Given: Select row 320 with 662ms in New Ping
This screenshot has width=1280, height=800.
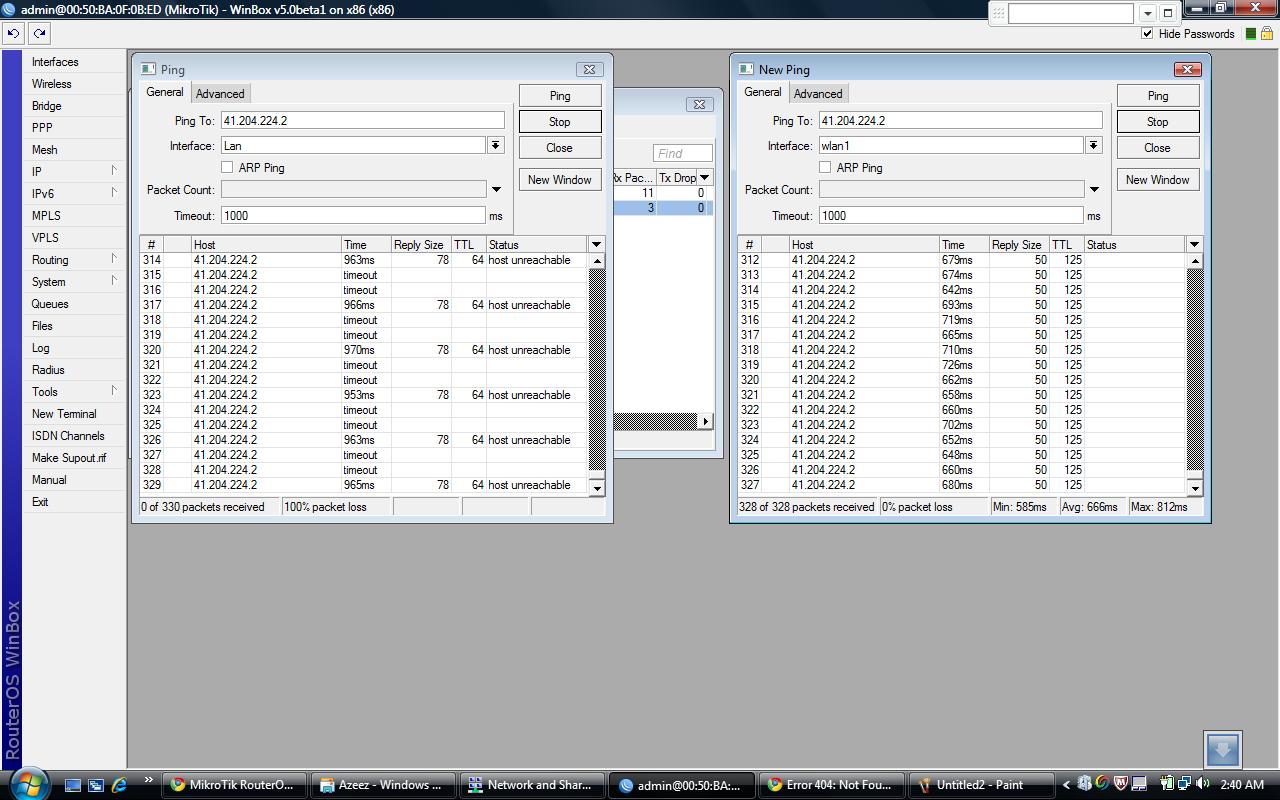Looking at the screenshot, I should coord(962,380).
